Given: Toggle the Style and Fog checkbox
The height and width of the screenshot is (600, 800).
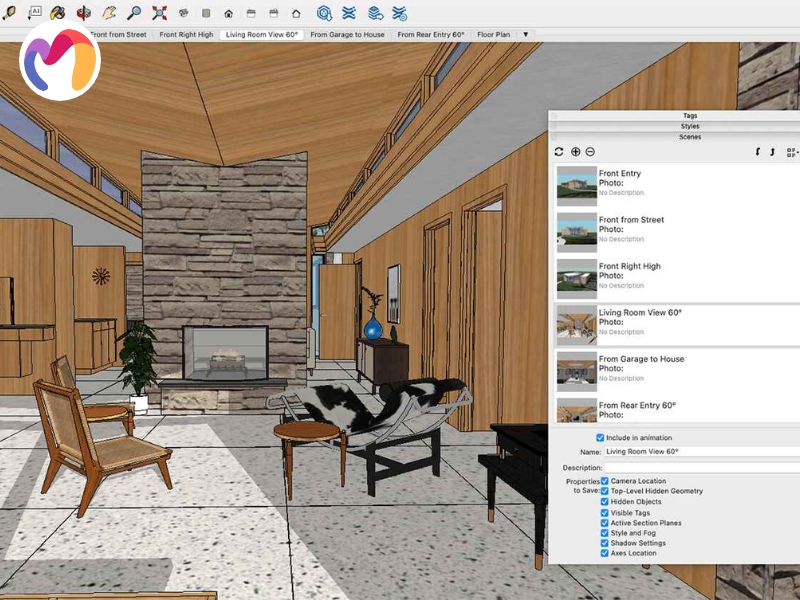Looking at the screenshot, I should (x=605, y=533).
